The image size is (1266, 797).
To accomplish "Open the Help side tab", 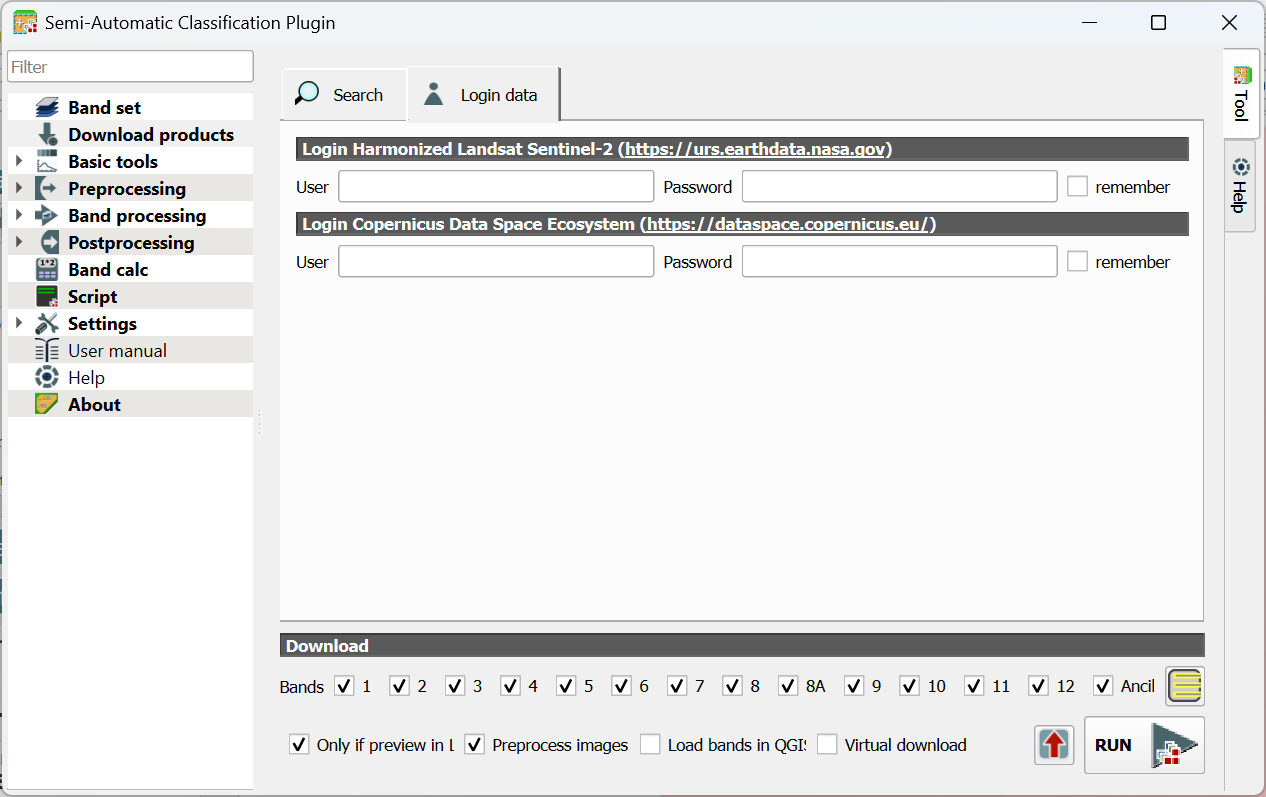I will pyautogui.click(x=1240, y=187).
